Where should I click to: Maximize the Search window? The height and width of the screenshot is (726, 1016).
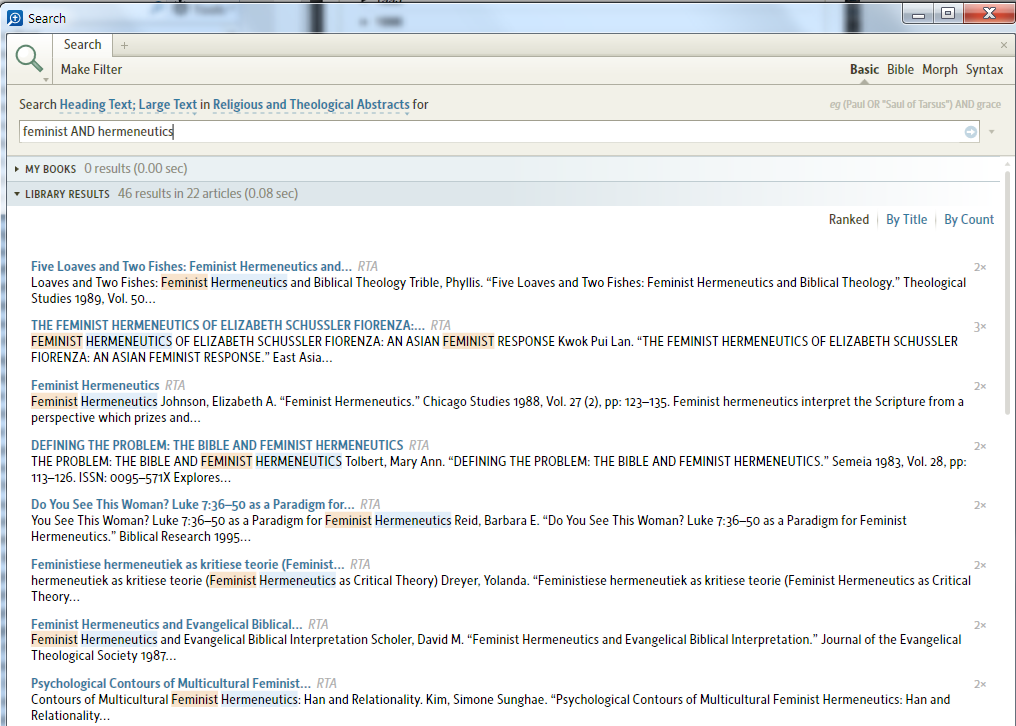click(947, 14)
